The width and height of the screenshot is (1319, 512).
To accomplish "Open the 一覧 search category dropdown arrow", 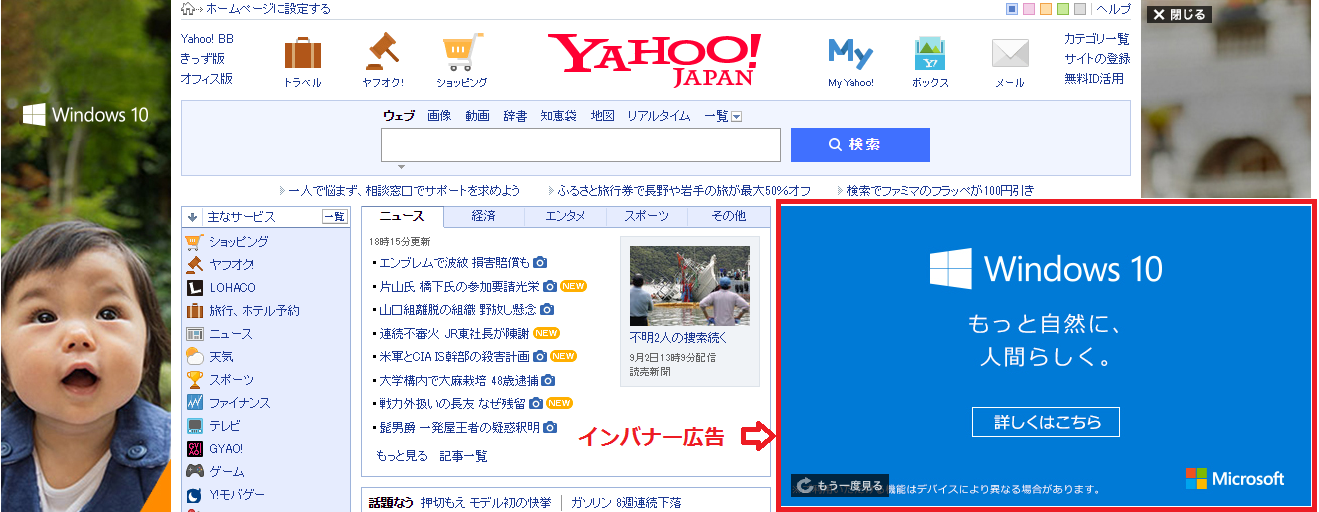I will tap(737, 117).
